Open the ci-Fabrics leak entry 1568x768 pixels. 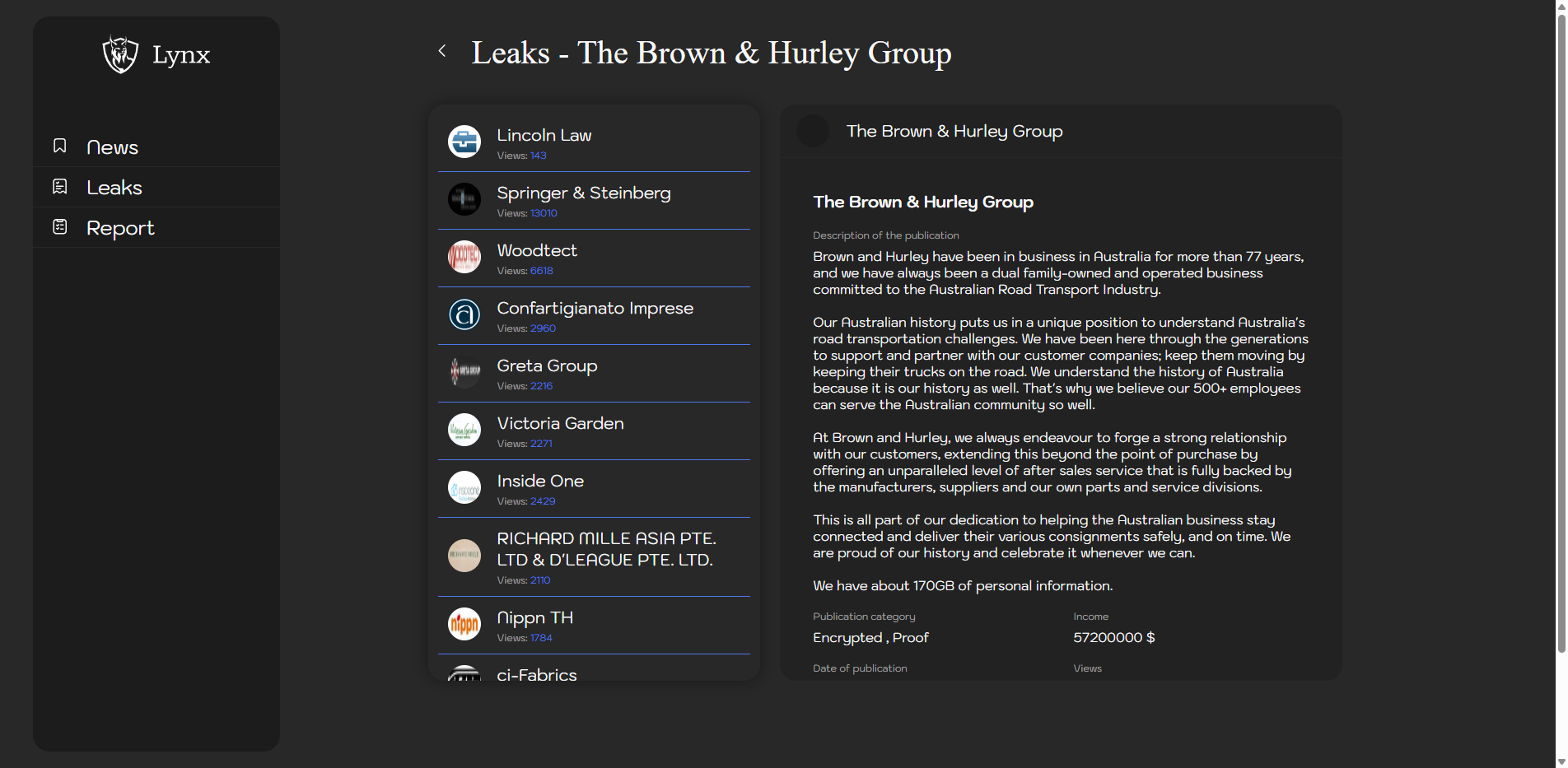[x=537, y=674]
